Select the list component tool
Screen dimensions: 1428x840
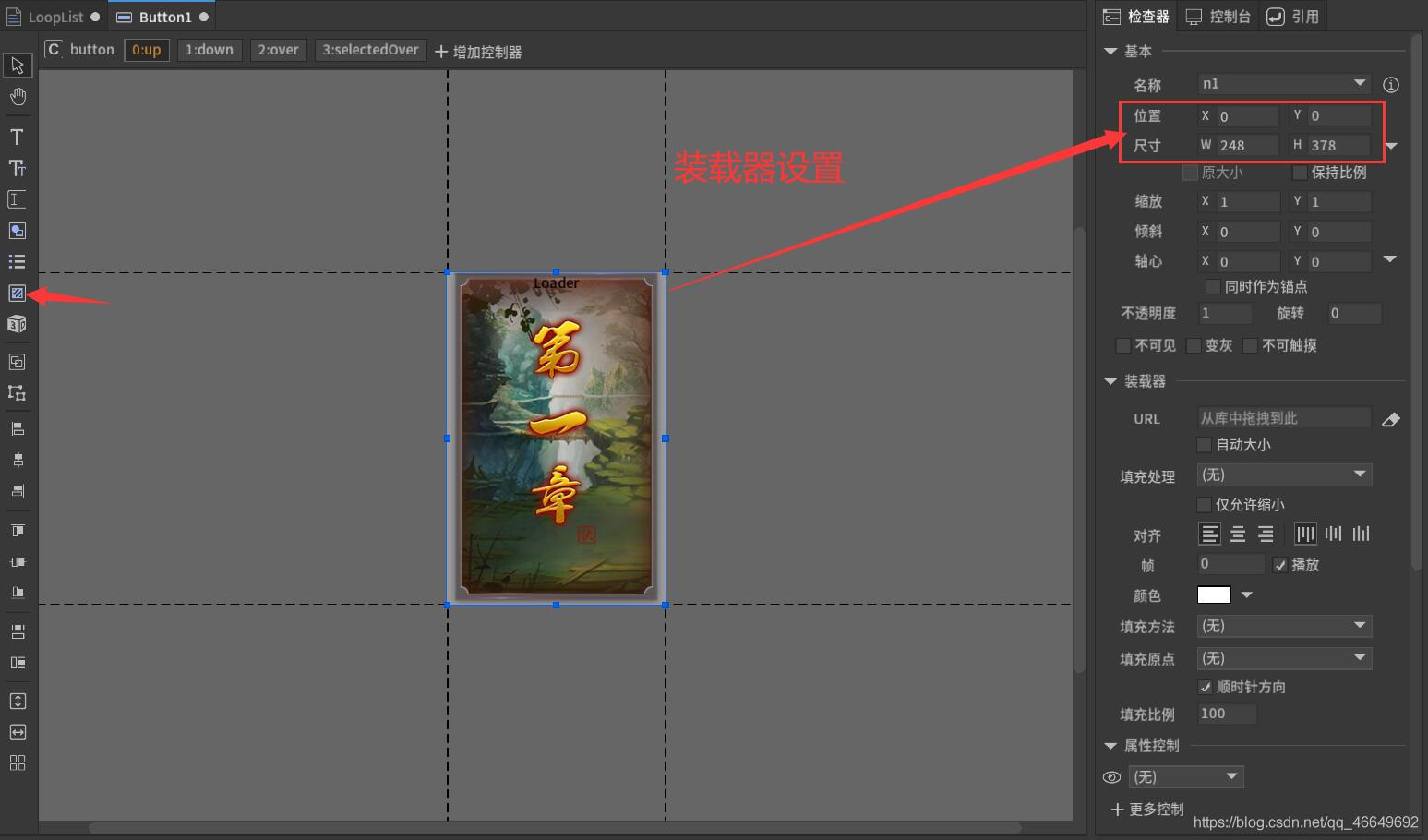17,262
